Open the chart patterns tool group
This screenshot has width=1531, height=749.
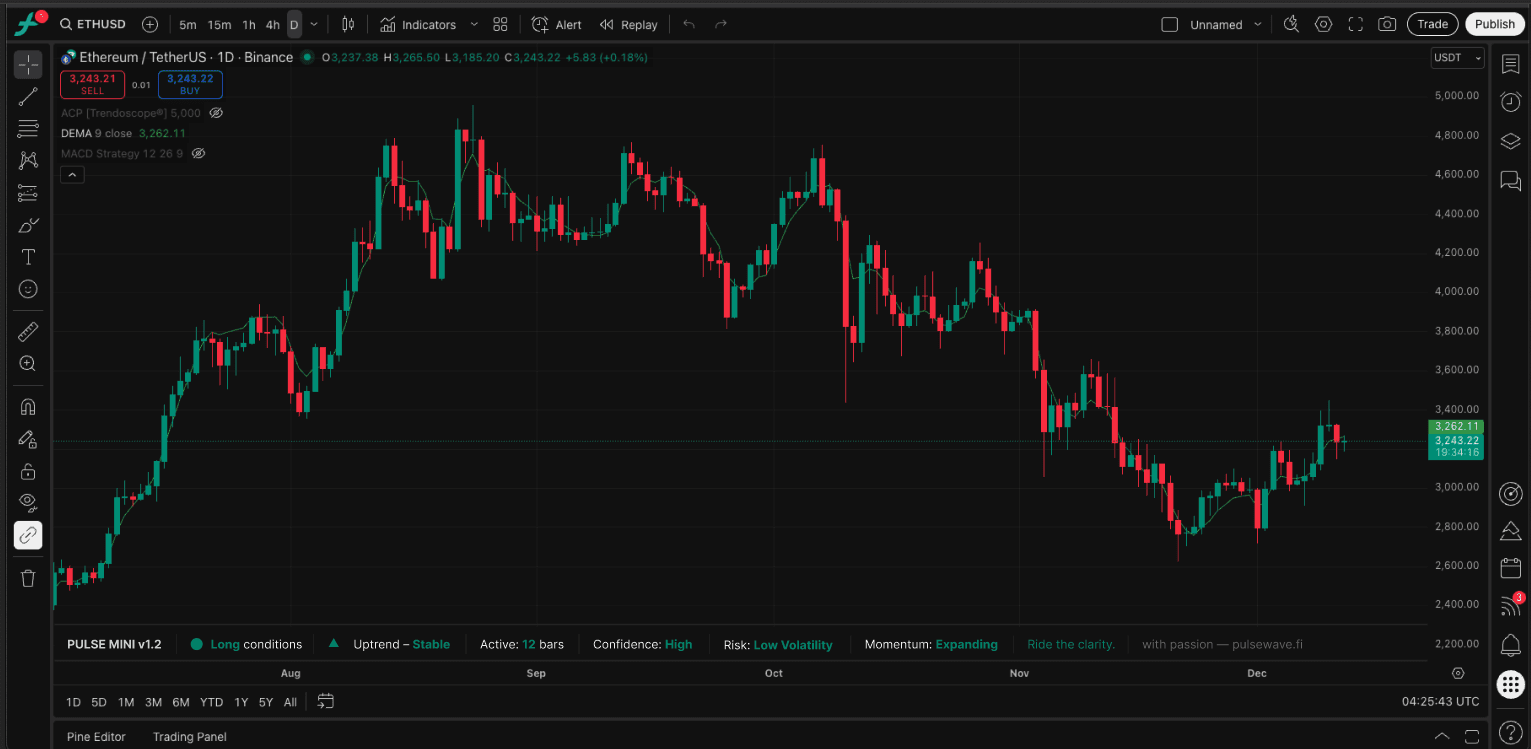tap(28, 161)
